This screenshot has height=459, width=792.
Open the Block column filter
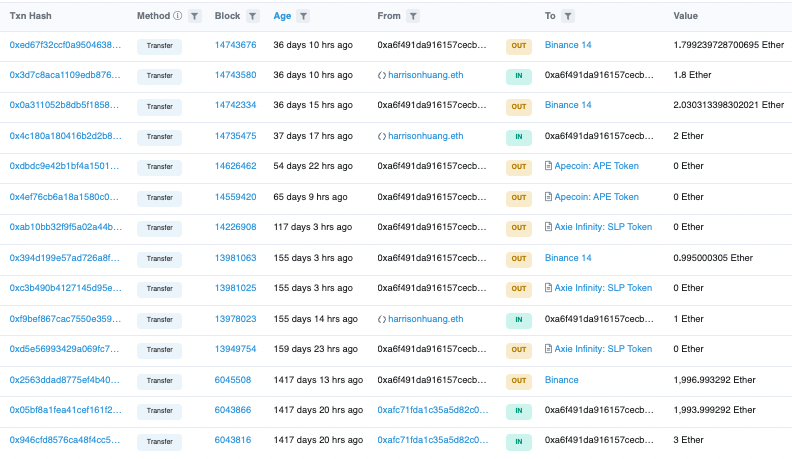(253, 16)
